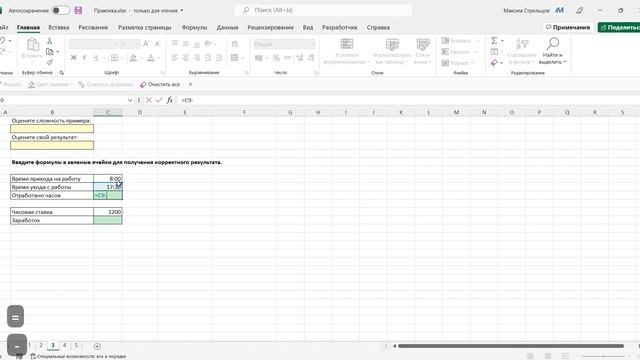Expand the Name Box dropdown
The height and width of the screenshot is (360, 640).
click(130, 100)
